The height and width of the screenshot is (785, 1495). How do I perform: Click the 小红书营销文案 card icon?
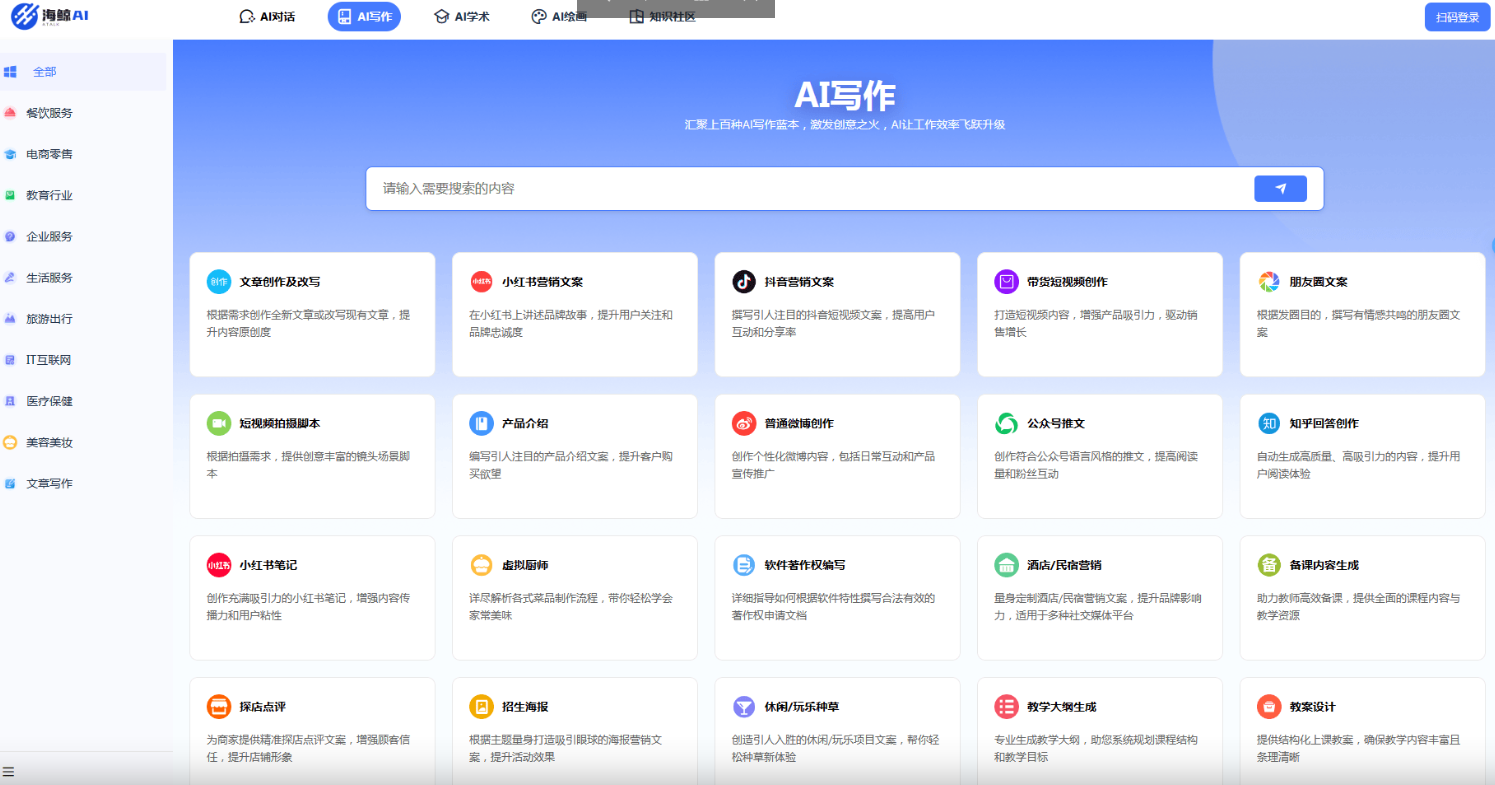point(481,282)
